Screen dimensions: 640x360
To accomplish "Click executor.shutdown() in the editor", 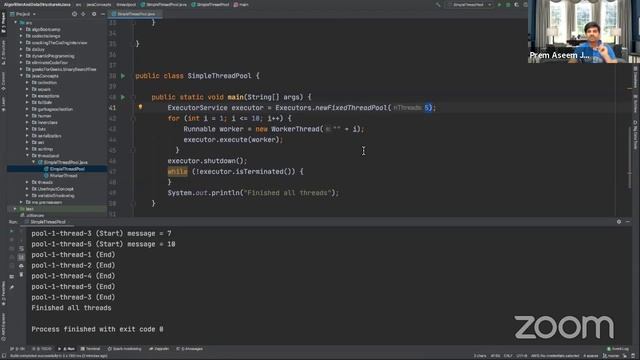I will [207, 161].
